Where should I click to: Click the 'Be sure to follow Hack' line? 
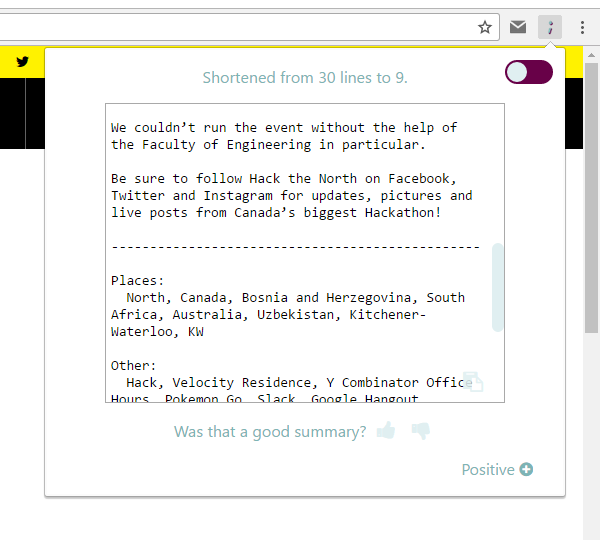(284, 179)
